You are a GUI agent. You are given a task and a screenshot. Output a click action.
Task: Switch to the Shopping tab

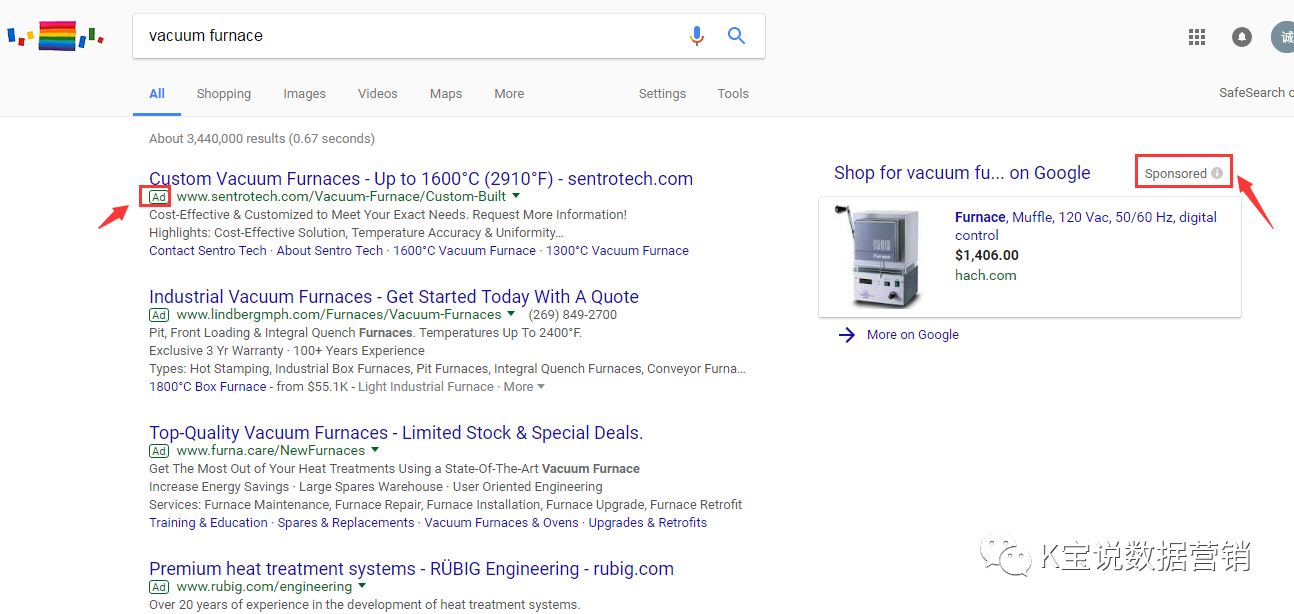click(224, 94)
